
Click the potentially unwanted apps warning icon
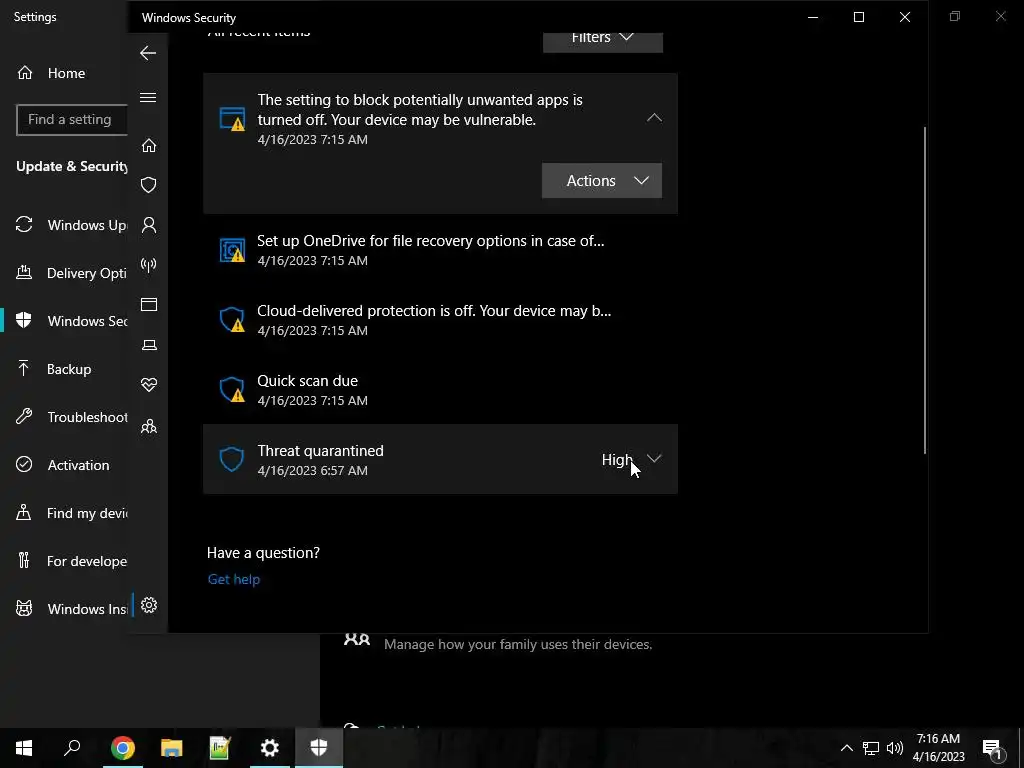pos(232,119)
